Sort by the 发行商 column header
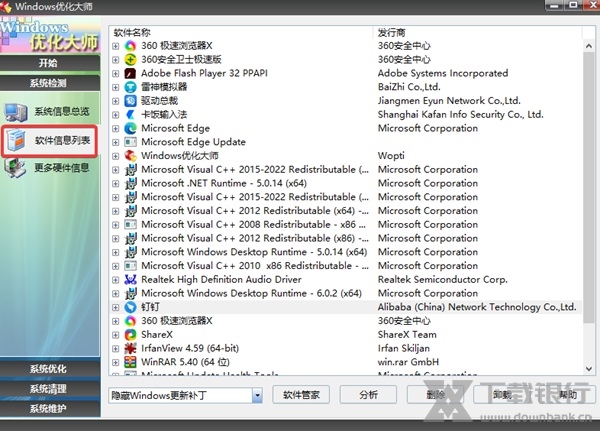The height and width of the screenshot is (431, 600). (477, 33)
